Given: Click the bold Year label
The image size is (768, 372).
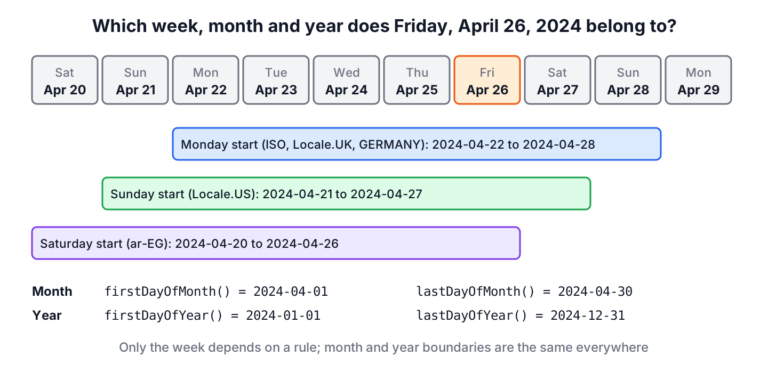Looking at the screenshot, I should click(47, 316).
